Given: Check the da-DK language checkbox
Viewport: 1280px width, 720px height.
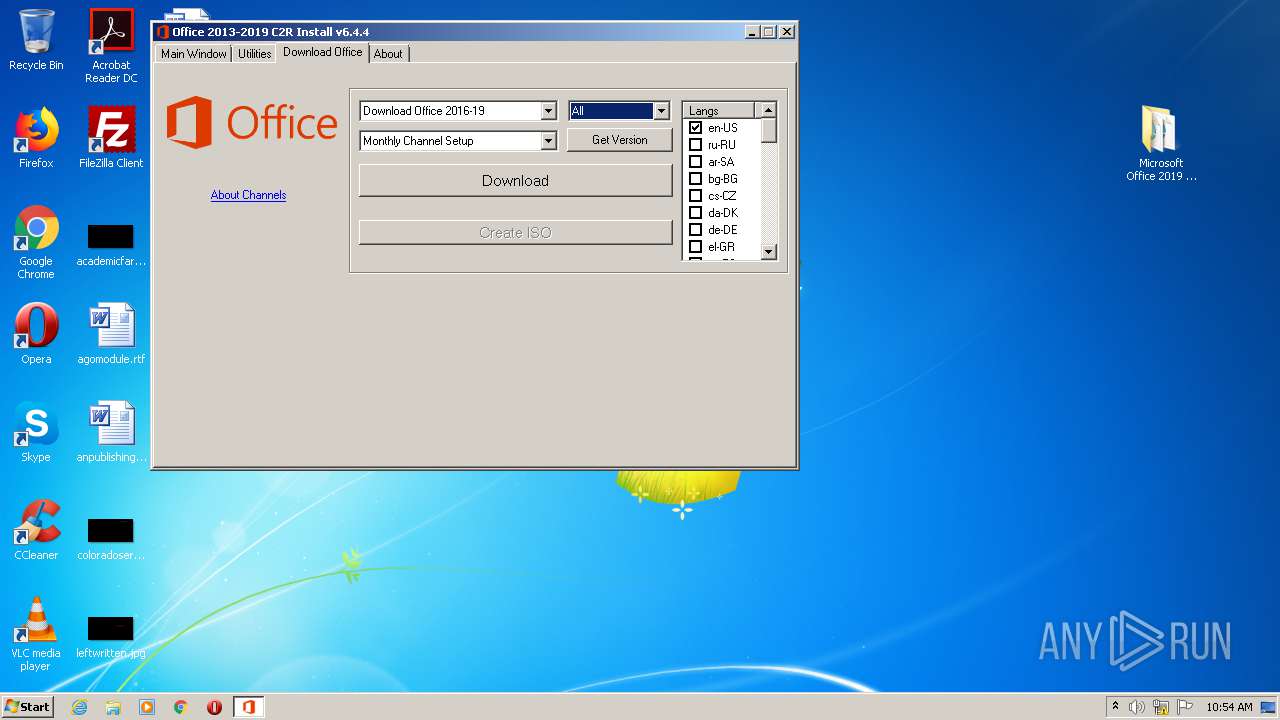Looking at the screenshot, I should pyautogui.click(x=696, y=213).
